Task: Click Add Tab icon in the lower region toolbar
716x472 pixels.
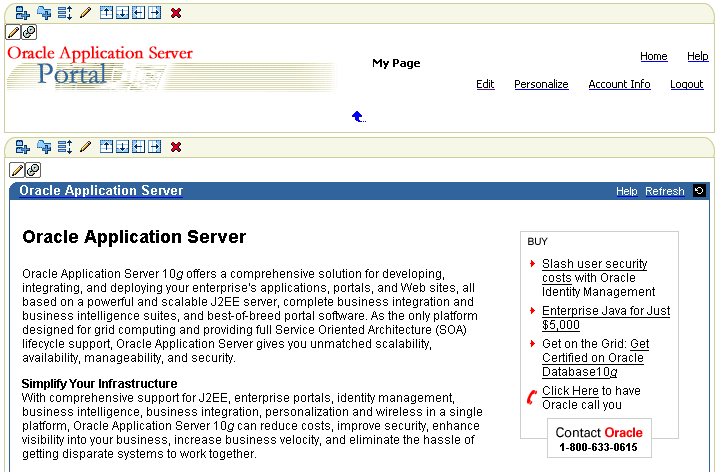Action: [65, 147]
